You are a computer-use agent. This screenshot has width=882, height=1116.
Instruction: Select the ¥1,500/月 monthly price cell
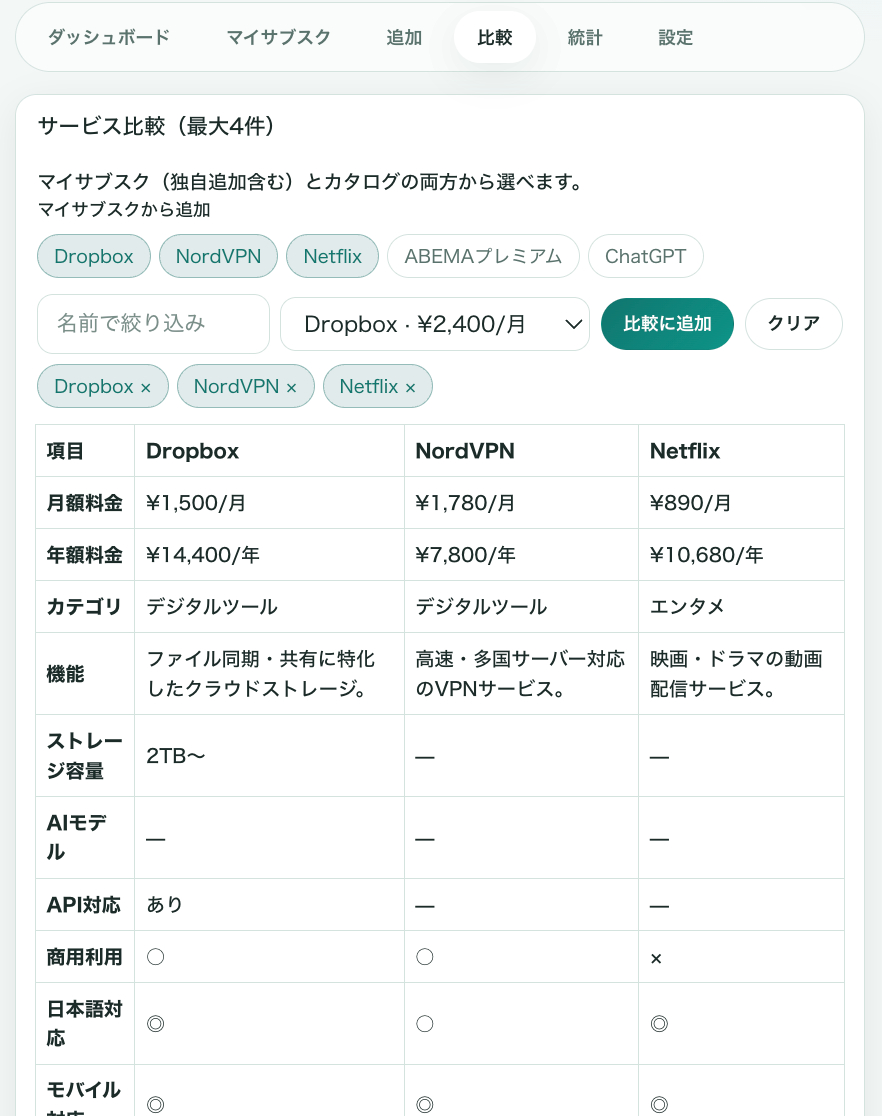tap(269, 503)
